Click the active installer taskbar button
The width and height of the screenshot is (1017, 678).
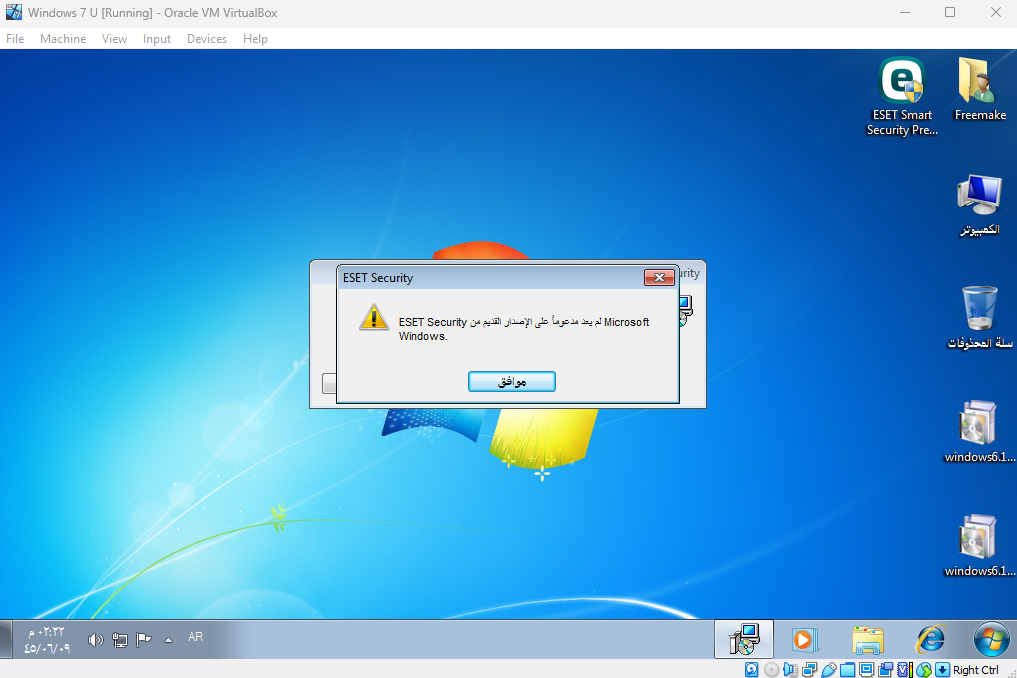[744, 639]
